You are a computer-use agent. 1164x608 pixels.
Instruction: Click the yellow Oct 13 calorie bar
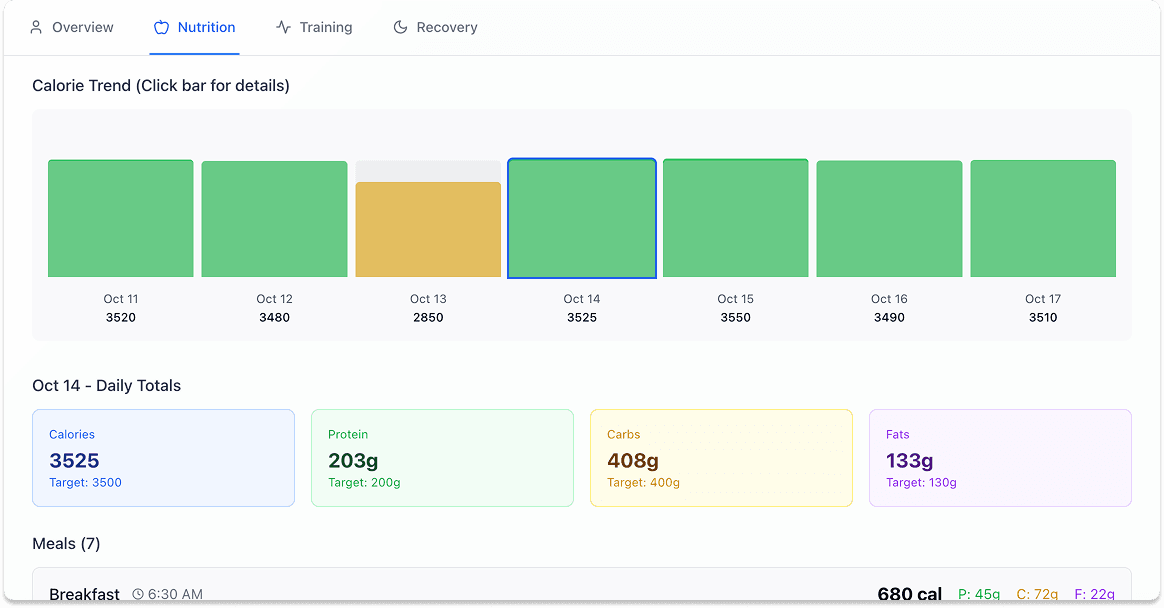(x=428, y=230)
